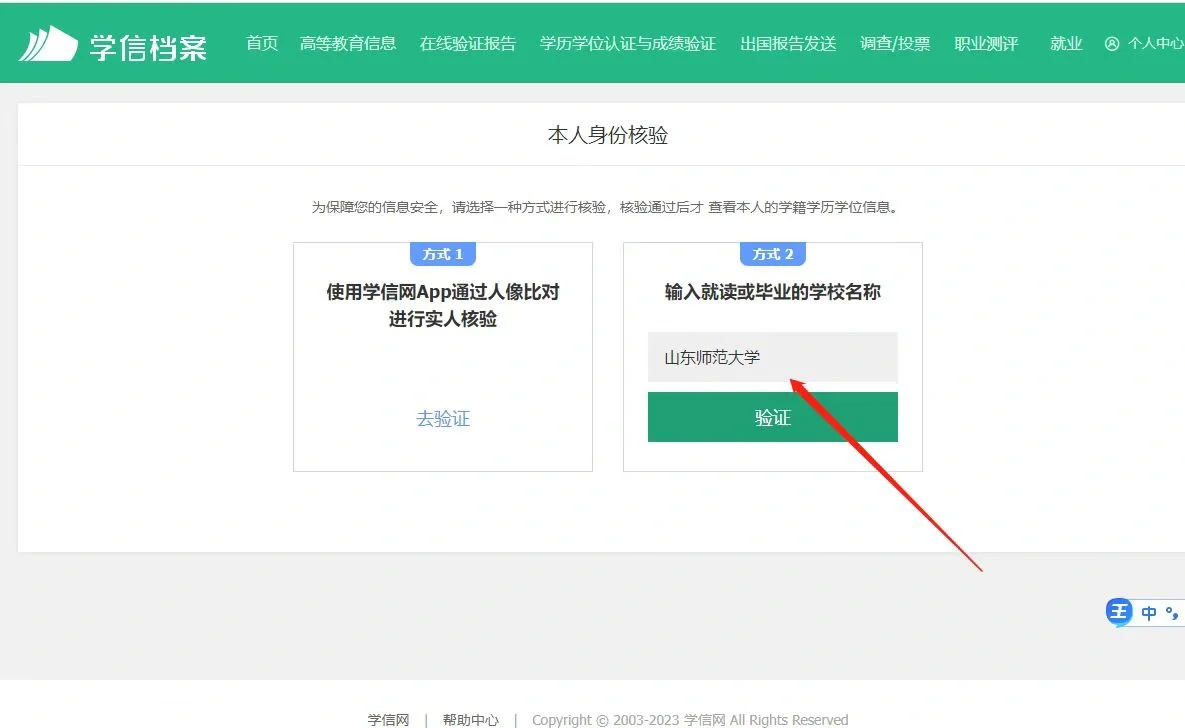The width and height of the screenshot is (1185, 728).
Task: Click 输入就读或毕业的学校名称 heading
Action: (x=772, y=292)
